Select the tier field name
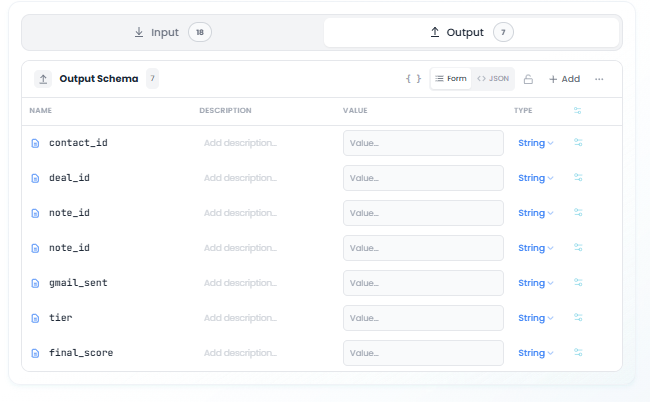Image resolution: width=650 pixels, height=402 pixels. pos(61,318)
